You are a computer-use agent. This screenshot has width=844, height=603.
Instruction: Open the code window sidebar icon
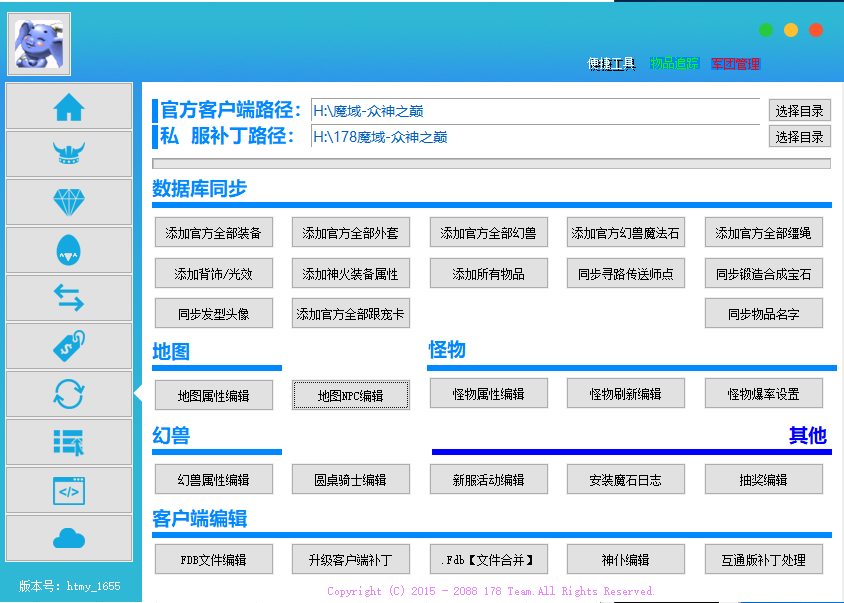[x=69, y=490]
